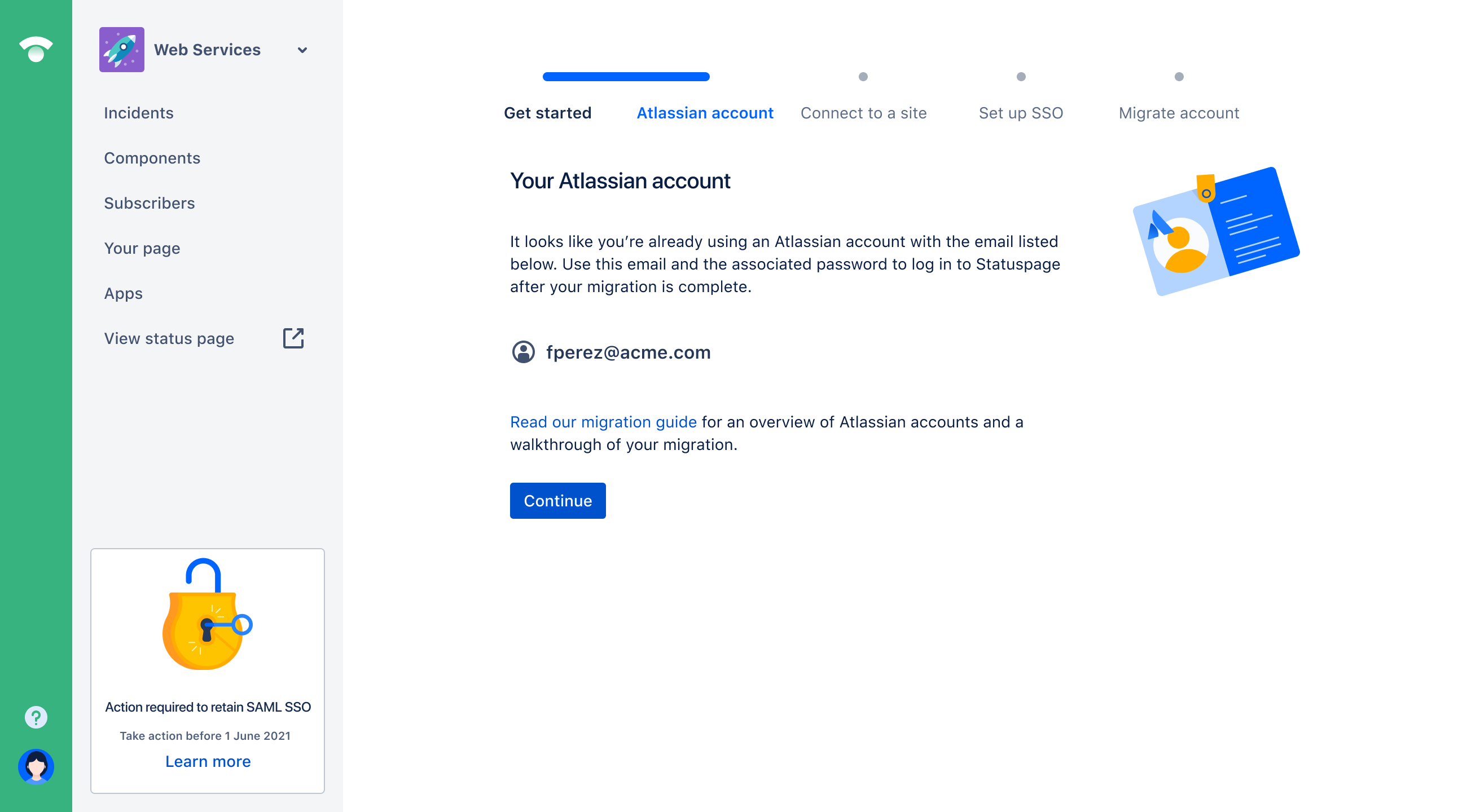Select the Your page menu item
Screen dimensions: 1467x812
(142, 248)
